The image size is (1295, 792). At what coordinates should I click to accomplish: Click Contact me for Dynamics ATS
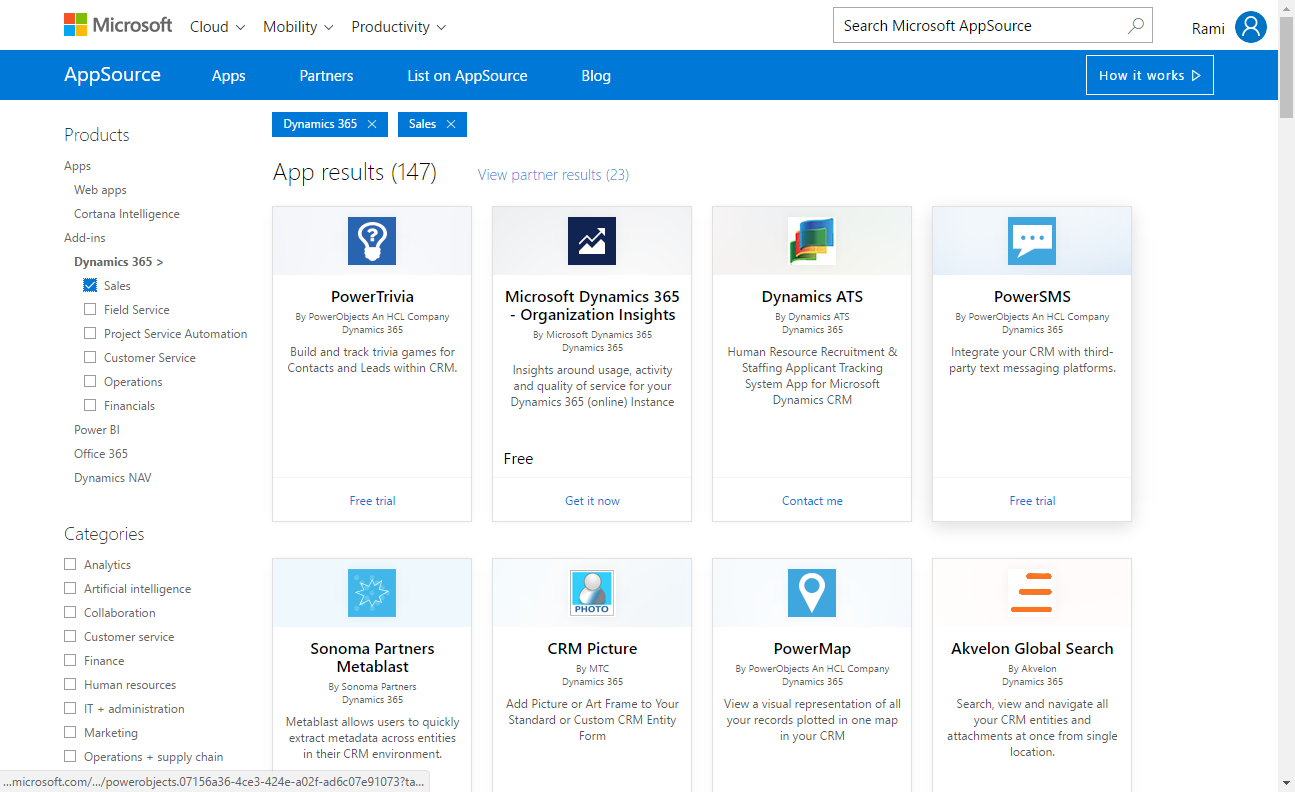click(x=812, y=501)
